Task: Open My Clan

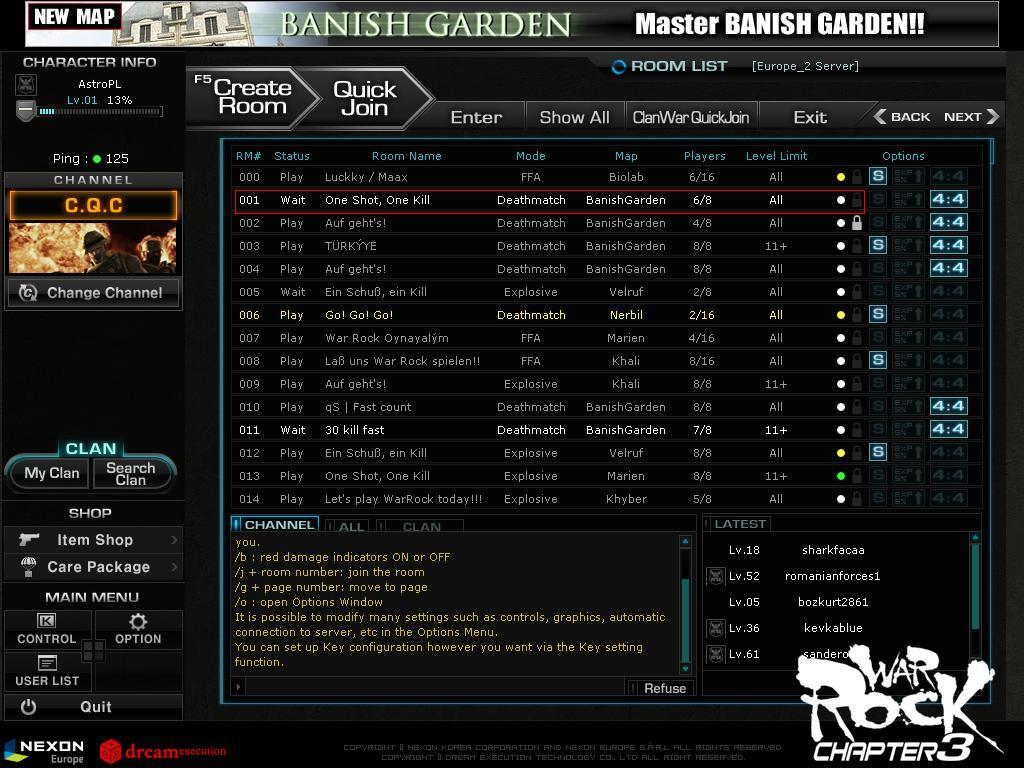Action: (x=52, y=473)
